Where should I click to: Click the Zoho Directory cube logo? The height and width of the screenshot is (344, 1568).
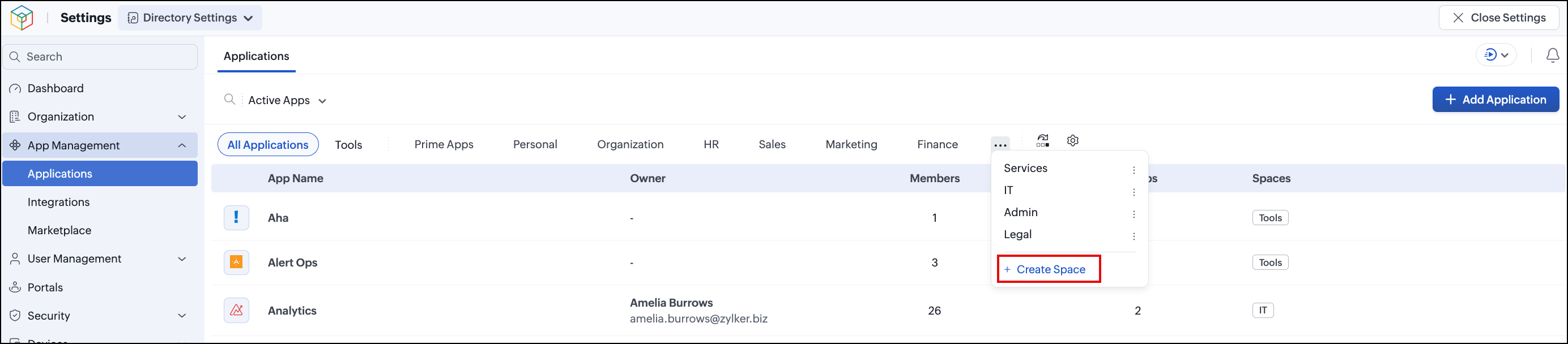(22, 18)
